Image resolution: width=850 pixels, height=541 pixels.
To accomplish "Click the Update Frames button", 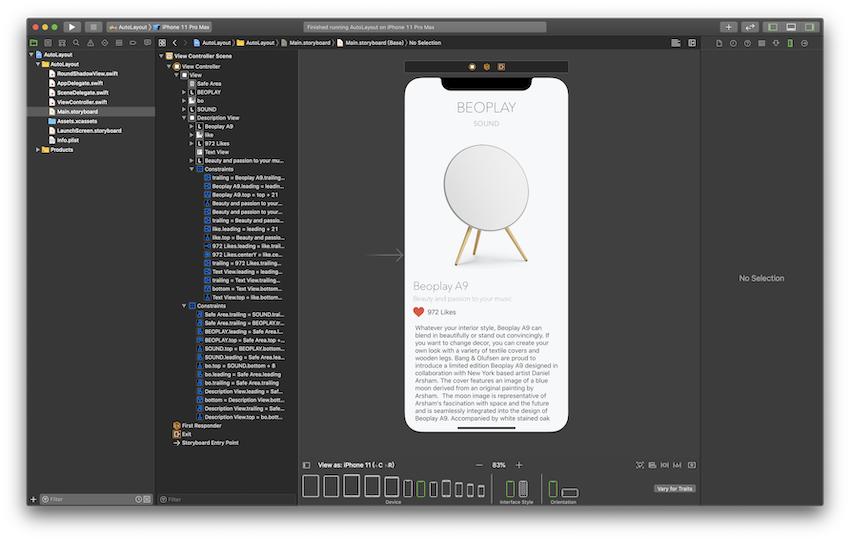I will click(640, 465).
